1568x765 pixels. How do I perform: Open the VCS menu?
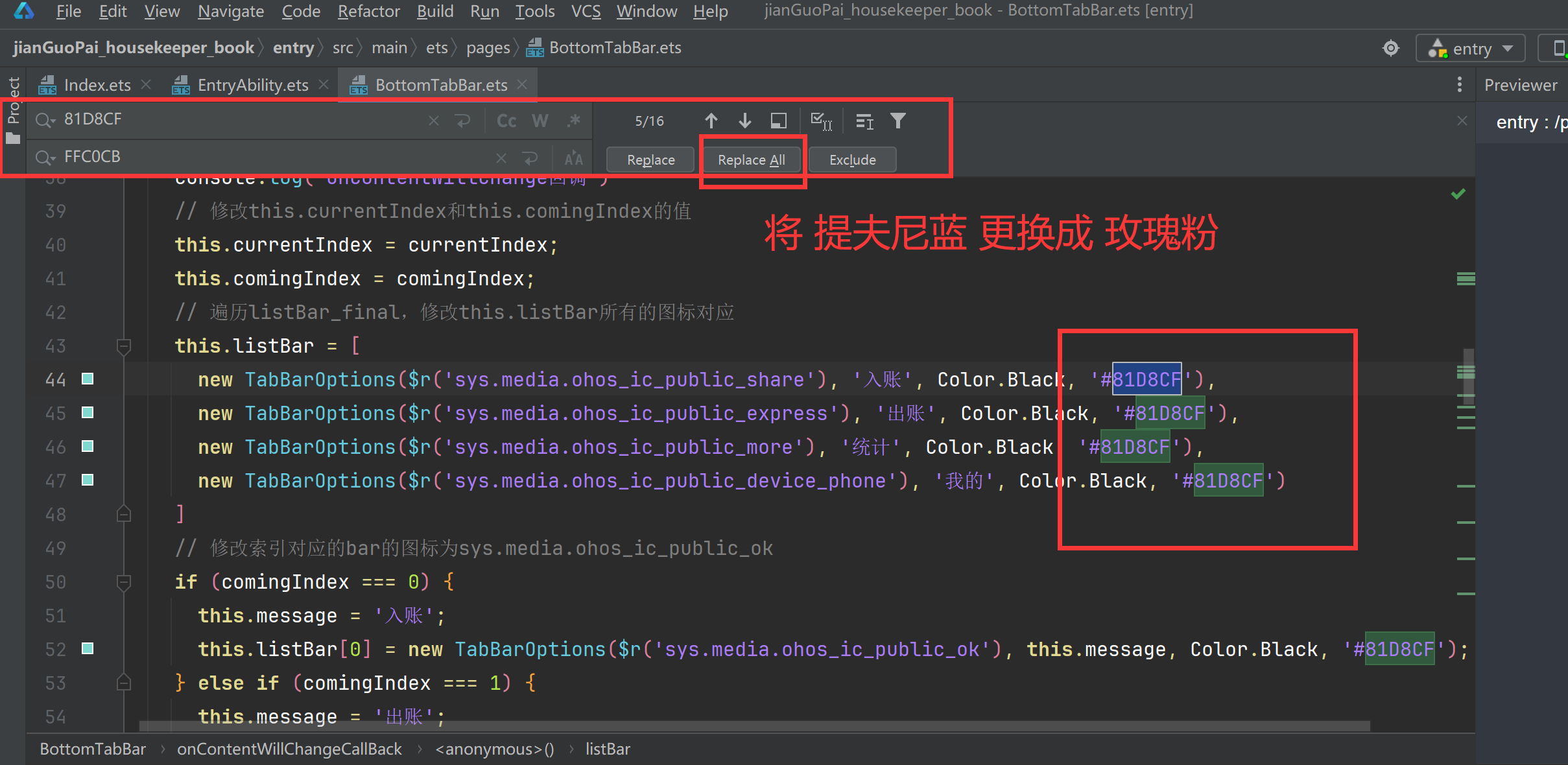tap(586, 11)
